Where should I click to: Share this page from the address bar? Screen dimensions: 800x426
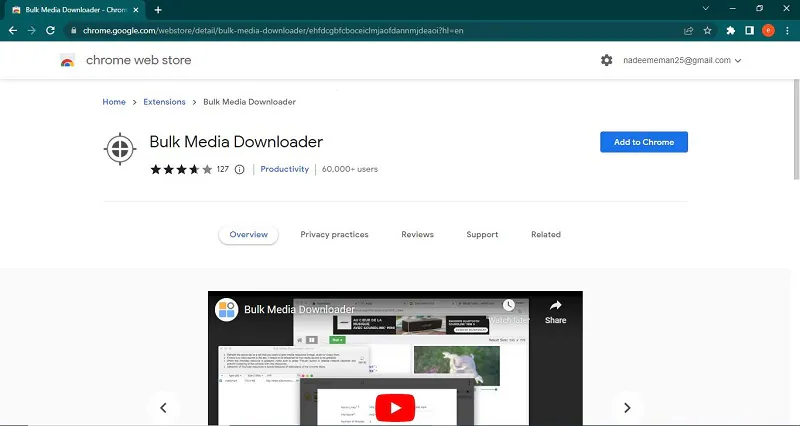click(x=688, y=31)
